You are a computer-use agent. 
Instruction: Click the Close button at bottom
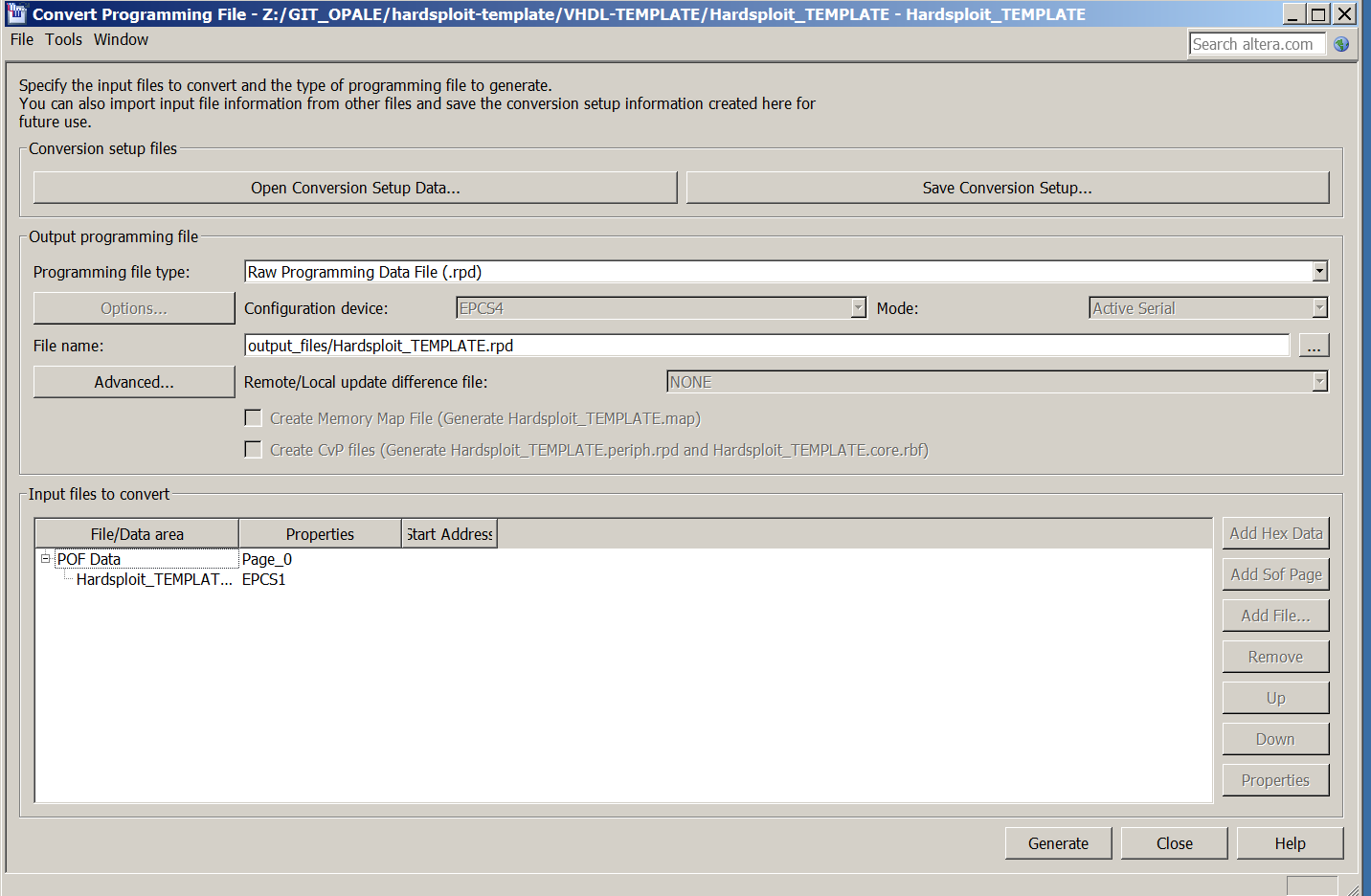[x=1175, y=843]
